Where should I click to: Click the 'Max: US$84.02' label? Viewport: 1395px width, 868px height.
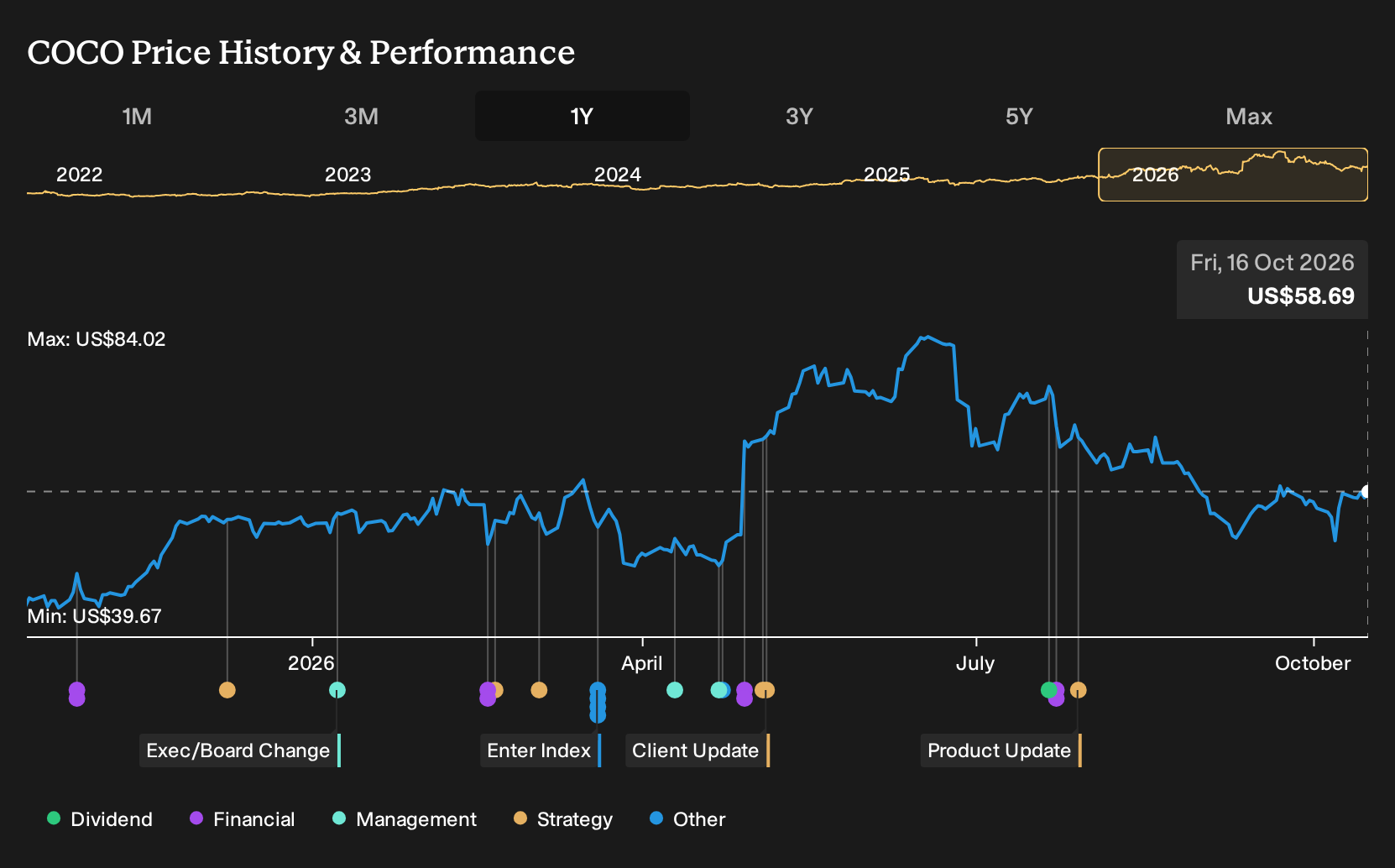pos(97,339)
